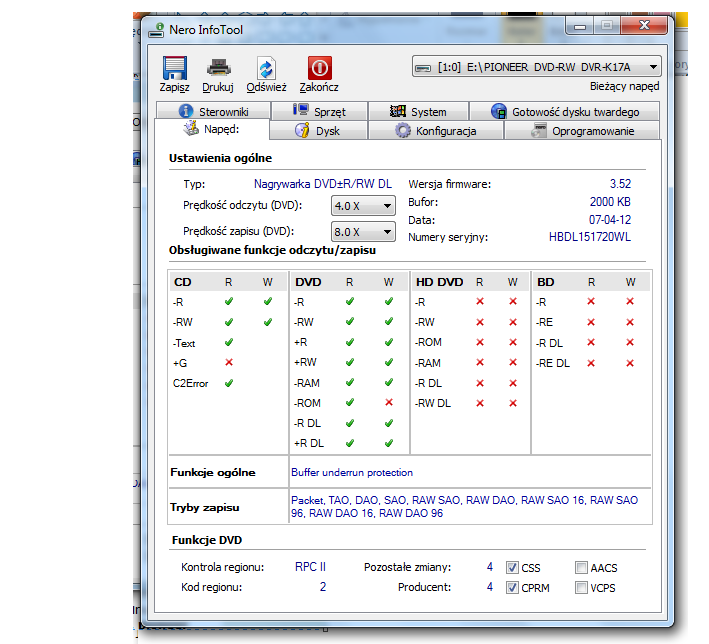Click the Kod regionu value 2
Viewport: 709px width, 644px height.
[323, 587]
